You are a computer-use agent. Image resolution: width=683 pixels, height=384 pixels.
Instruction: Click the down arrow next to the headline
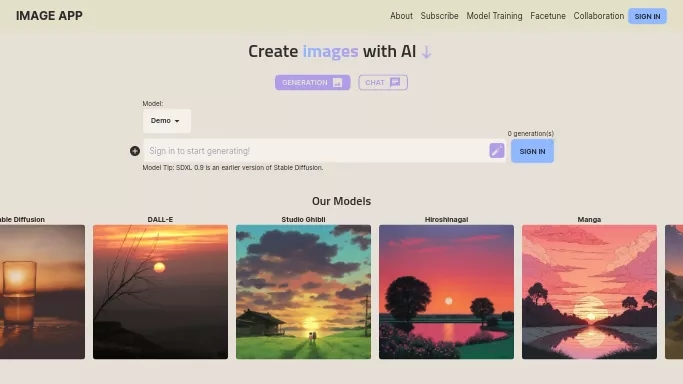(x=426, y=52)
